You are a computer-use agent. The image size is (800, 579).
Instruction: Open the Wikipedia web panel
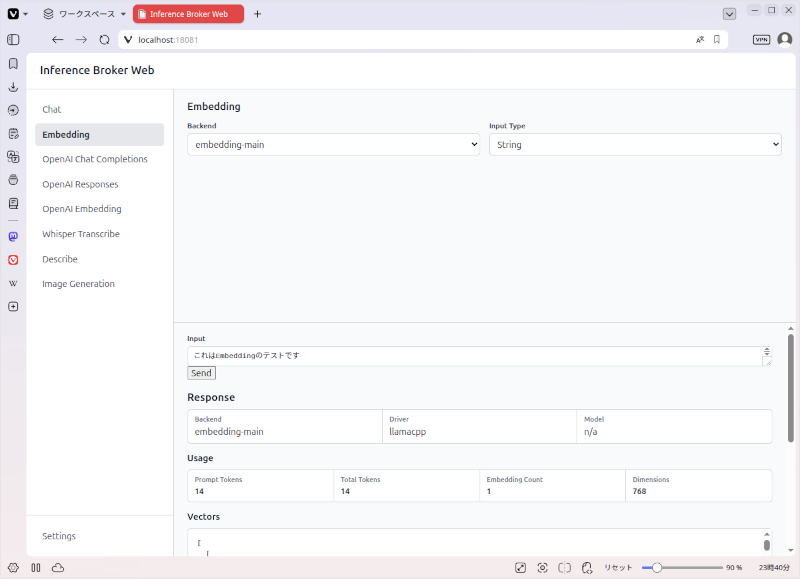coord(13,283)
